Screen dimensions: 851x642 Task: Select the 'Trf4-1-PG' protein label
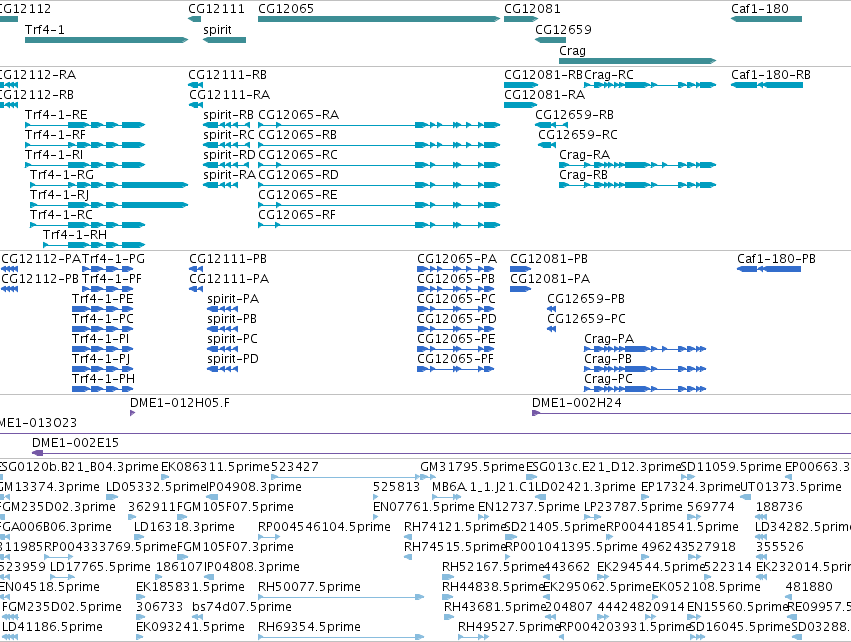pos(113,258)
